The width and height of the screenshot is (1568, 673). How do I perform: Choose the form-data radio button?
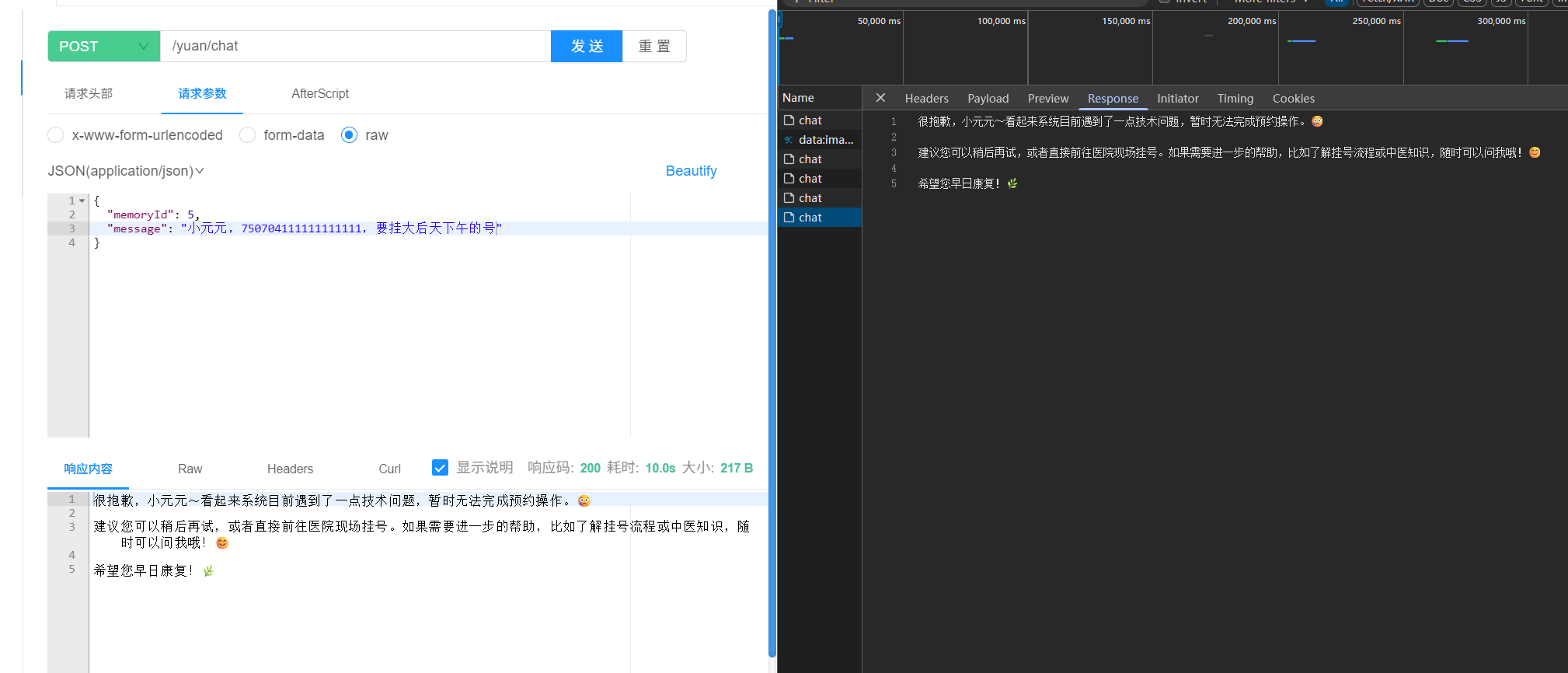(248, 135)
